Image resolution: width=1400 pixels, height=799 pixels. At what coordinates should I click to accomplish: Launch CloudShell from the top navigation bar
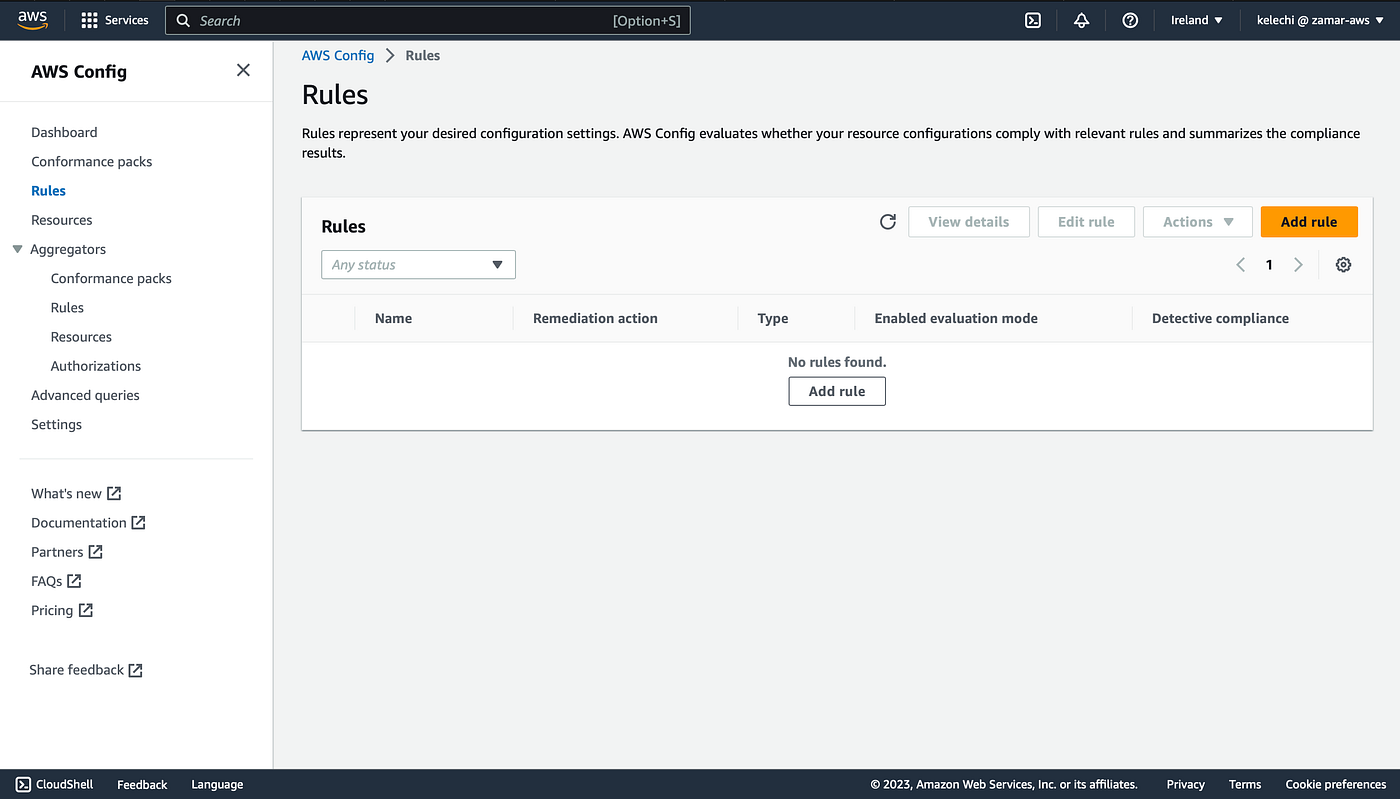pos(1032,19)
